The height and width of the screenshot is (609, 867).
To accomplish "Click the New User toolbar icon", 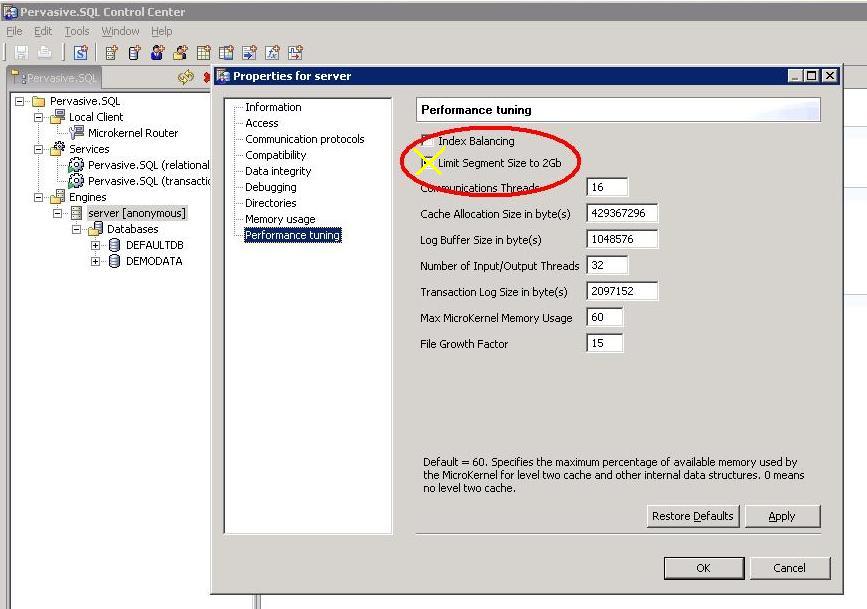I will pyautogui.click(x=158, y=53).
